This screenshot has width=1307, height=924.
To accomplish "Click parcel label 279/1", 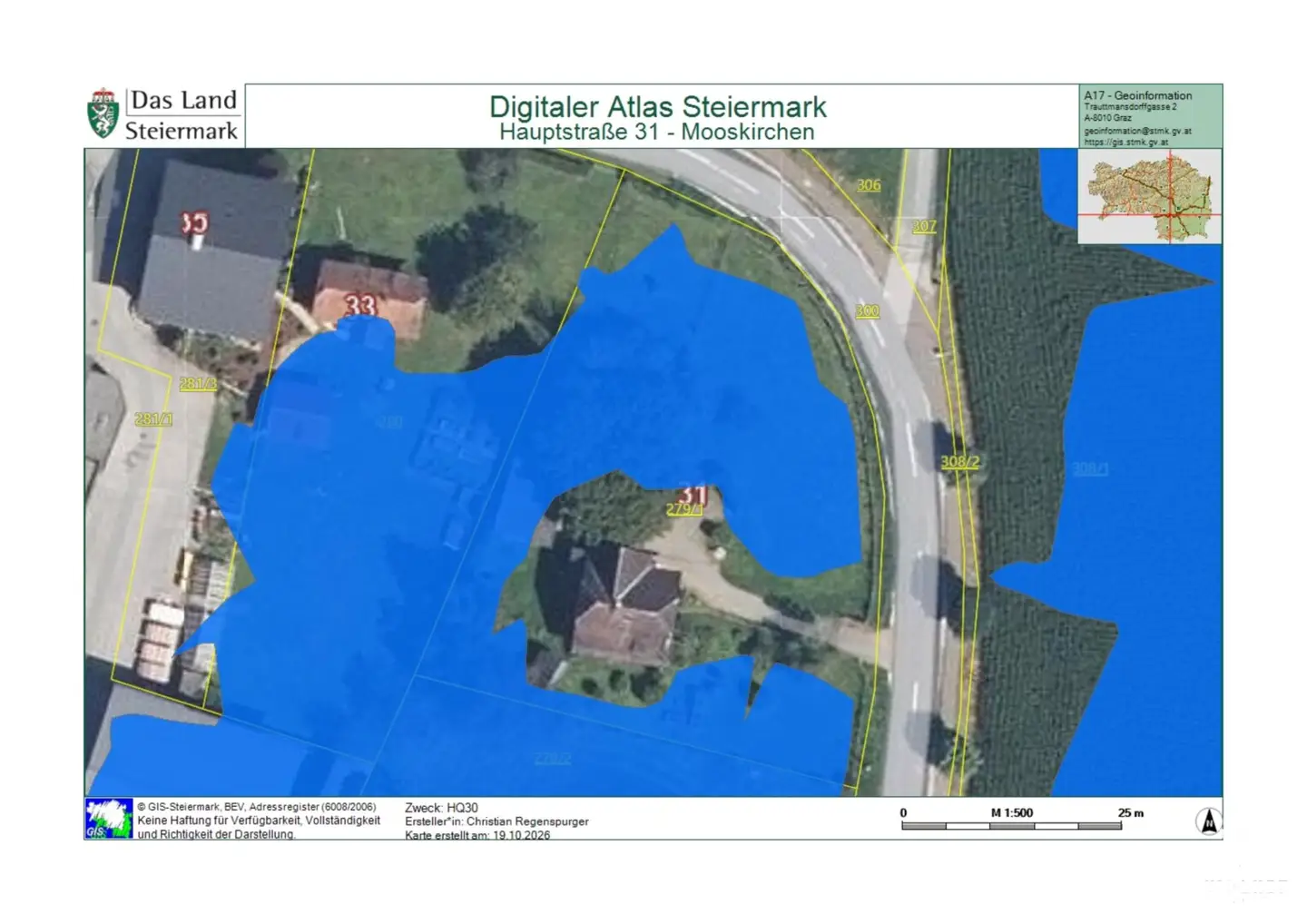I will pyautogui.click(x=684, y=509).
